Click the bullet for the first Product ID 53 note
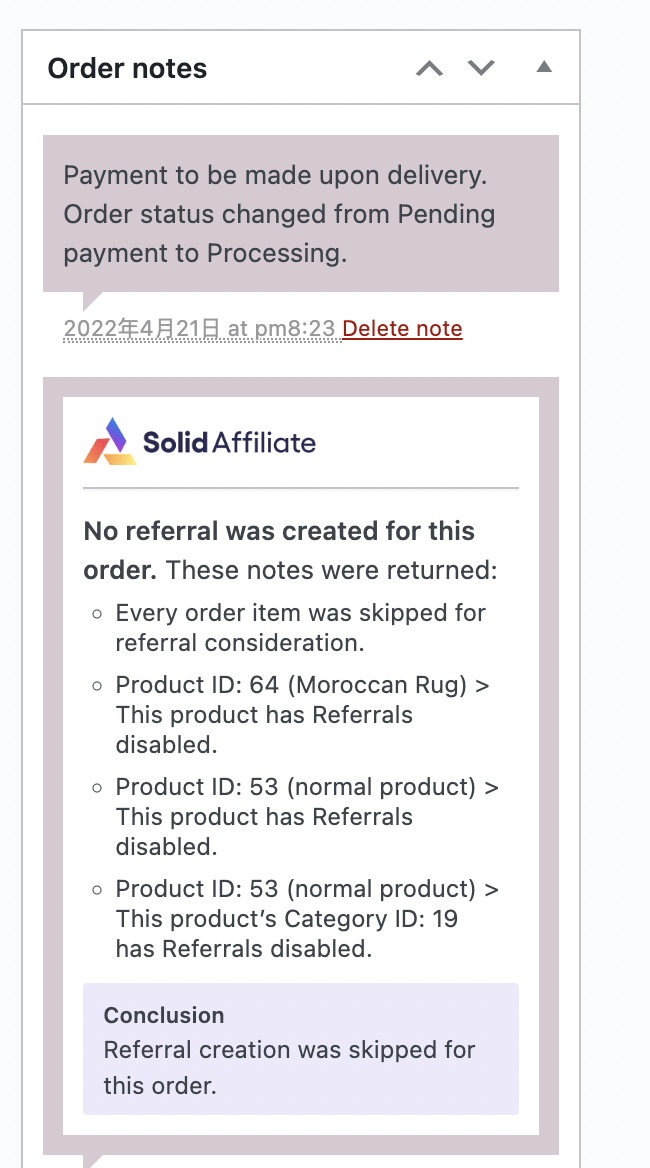 97,787
